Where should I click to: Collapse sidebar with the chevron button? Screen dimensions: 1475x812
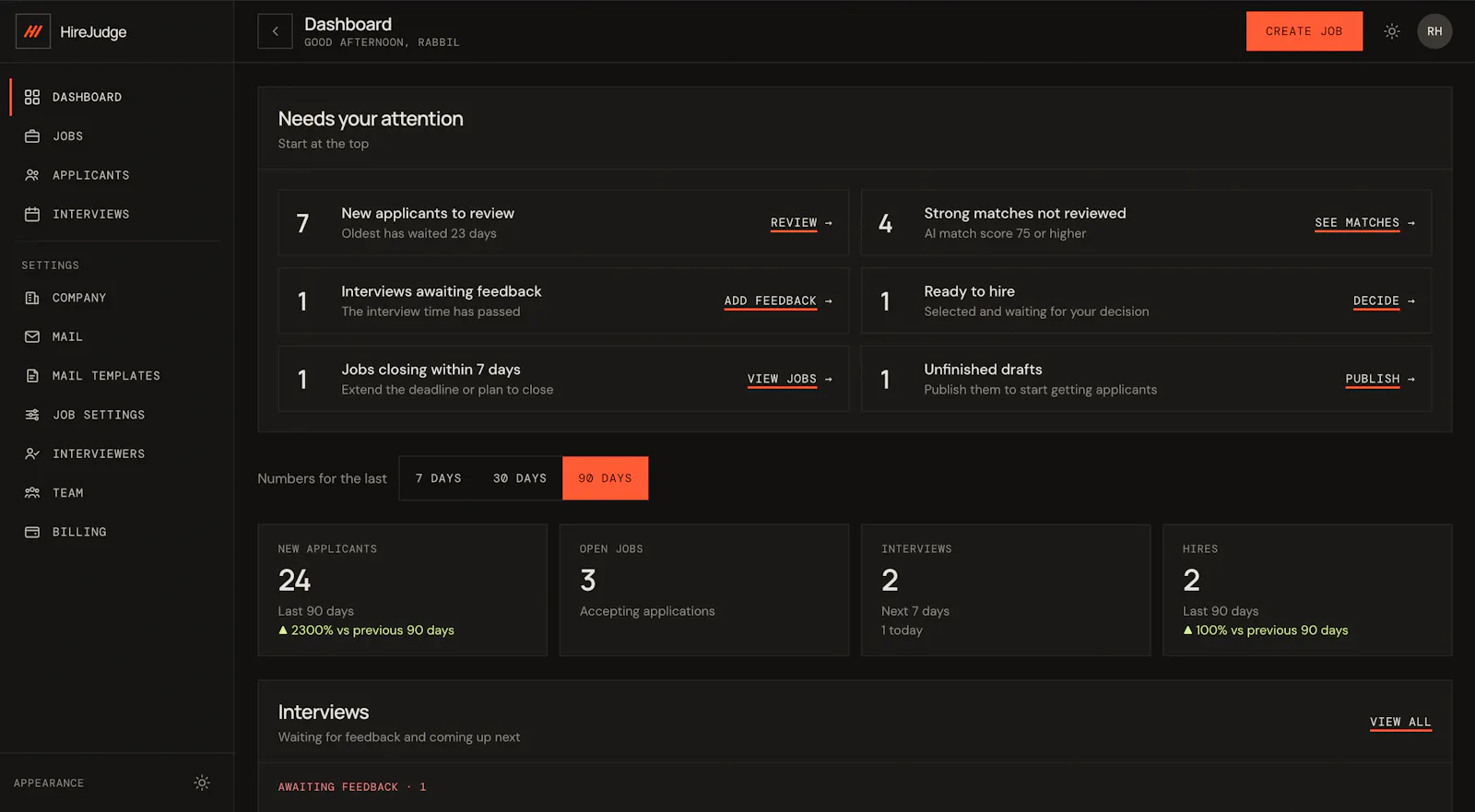(x=275, y=31)
